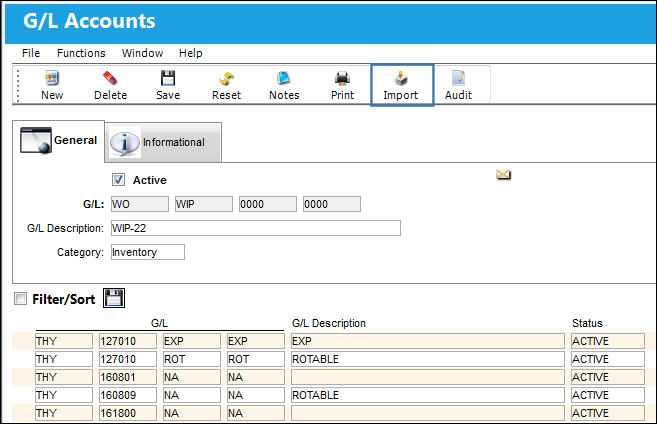Click the third G/L segment field 0000

tap(268, 204)
